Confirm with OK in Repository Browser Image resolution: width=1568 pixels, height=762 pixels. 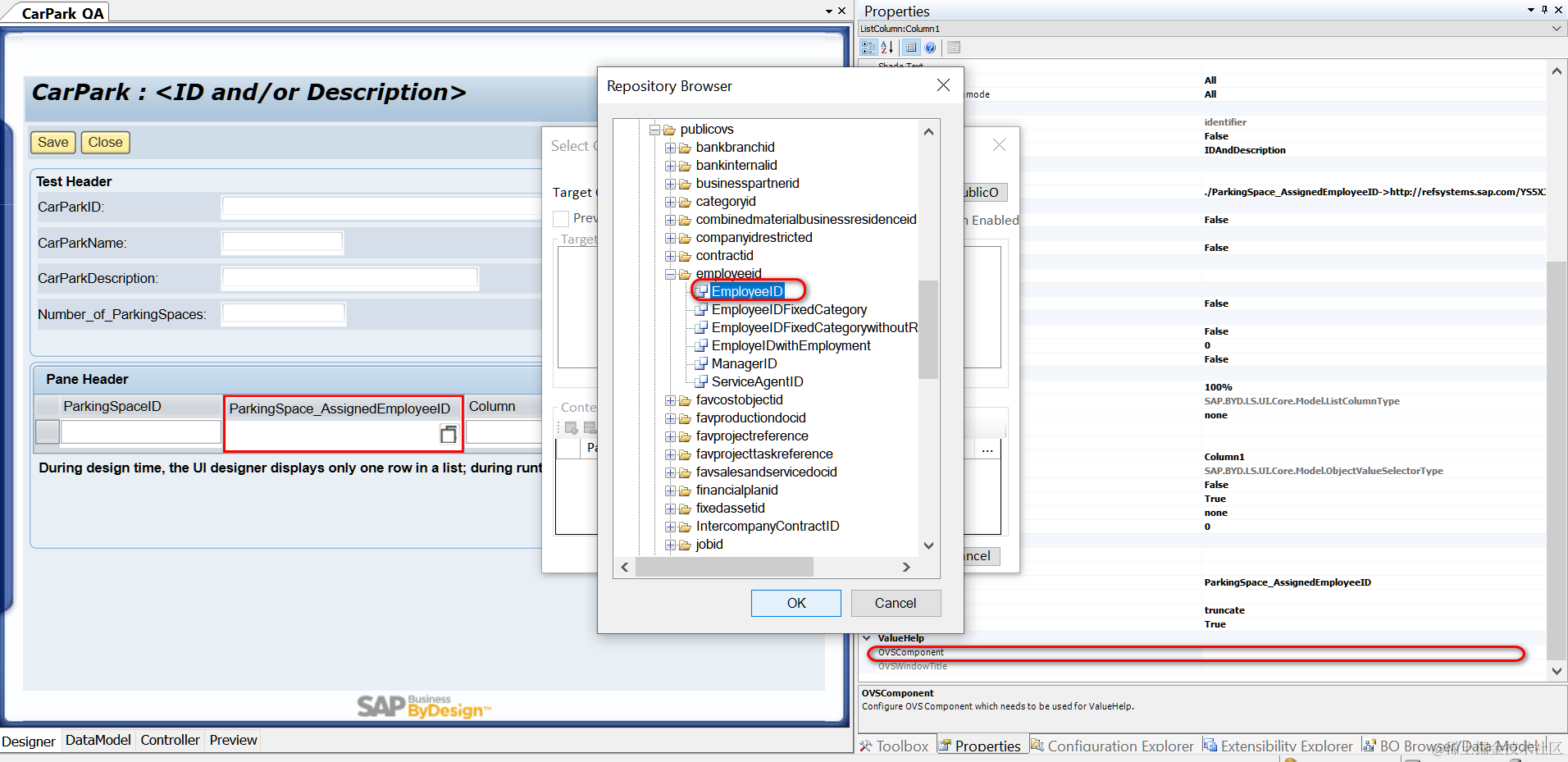tap(795, 603)
